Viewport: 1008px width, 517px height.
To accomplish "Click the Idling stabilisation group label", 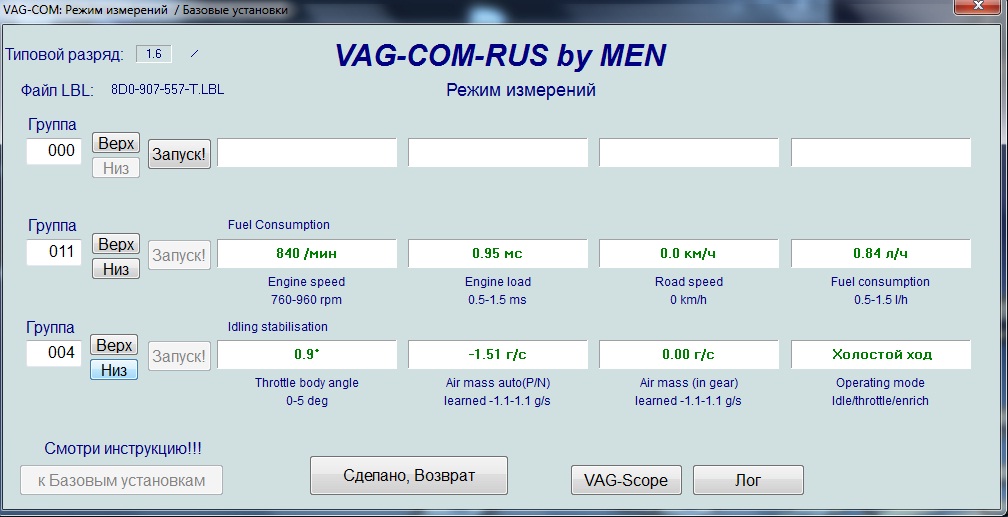I will point(278,327).
